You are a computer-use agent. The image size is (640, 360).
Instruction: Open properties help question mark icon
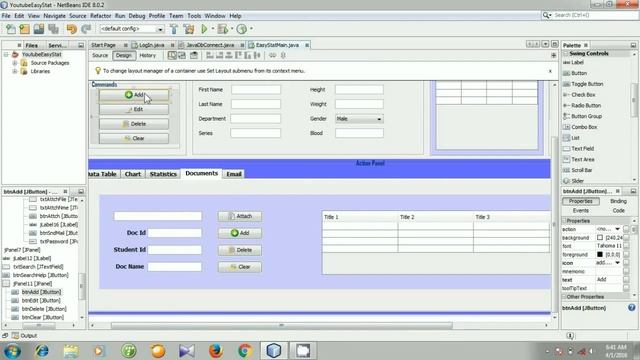[x=631, y=308]
